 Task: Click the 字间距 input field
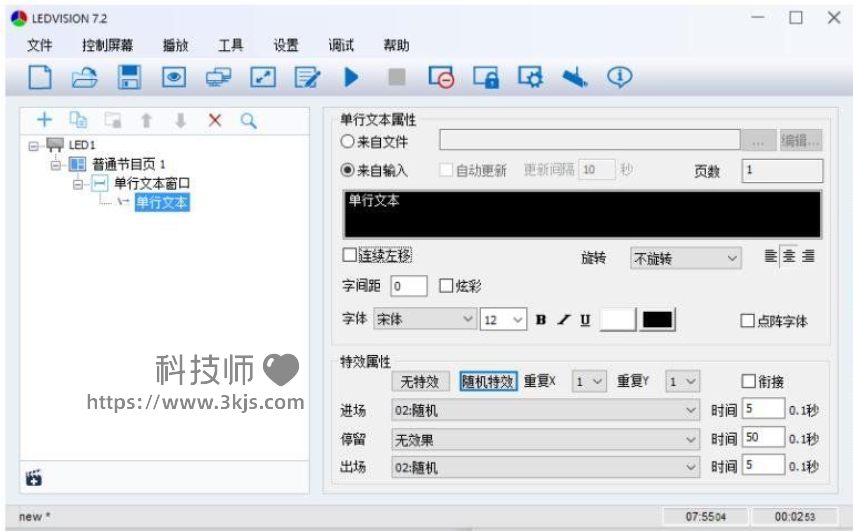[409, 286]
